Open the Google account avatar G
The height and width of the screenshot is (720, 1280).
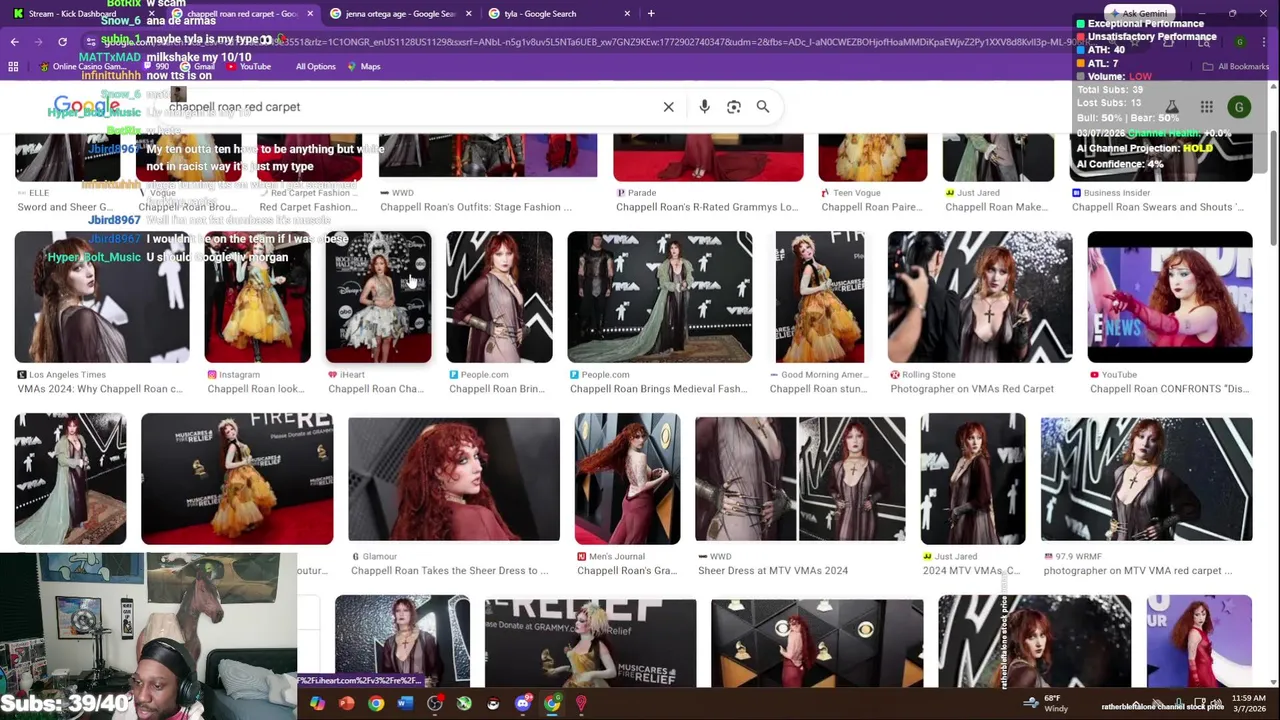point(1239,107)
